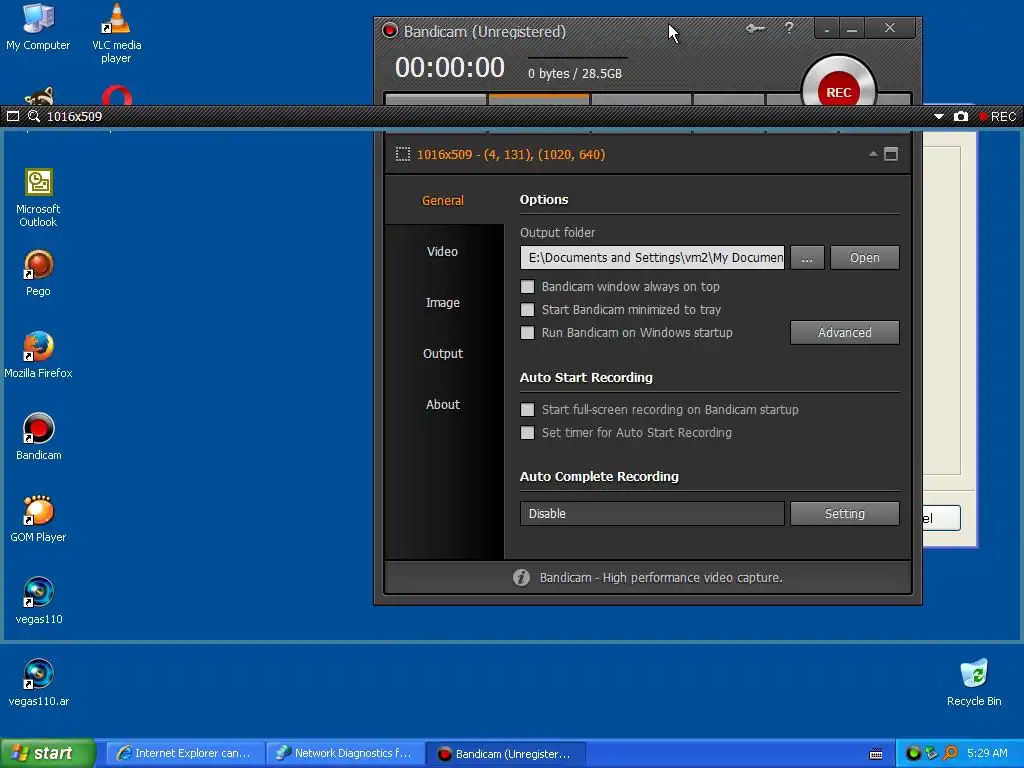The height and width of the screenshot is (768, 1024).
Task: Click the dotted rectangle target area icon
Action: [x=403, y=154]
